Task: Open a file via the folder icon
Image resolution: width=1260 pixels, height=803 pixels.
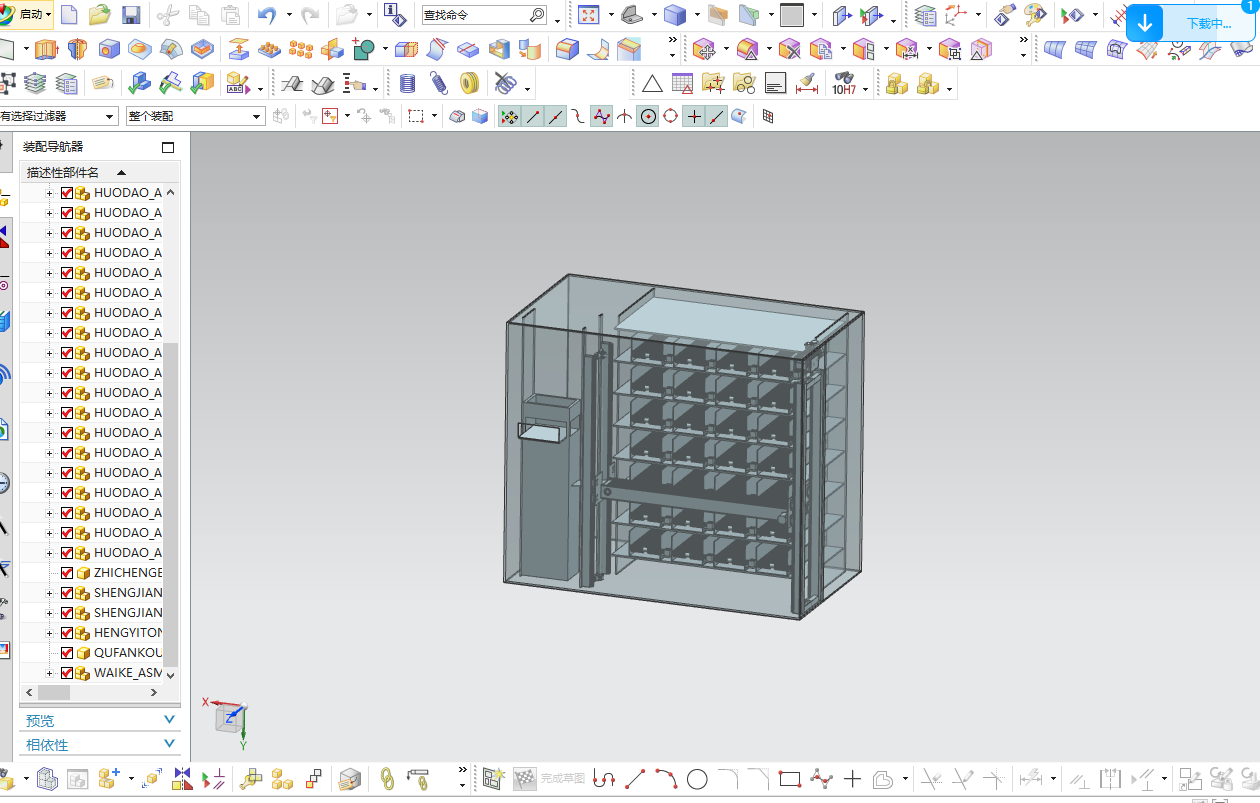Action: point(99,15)
